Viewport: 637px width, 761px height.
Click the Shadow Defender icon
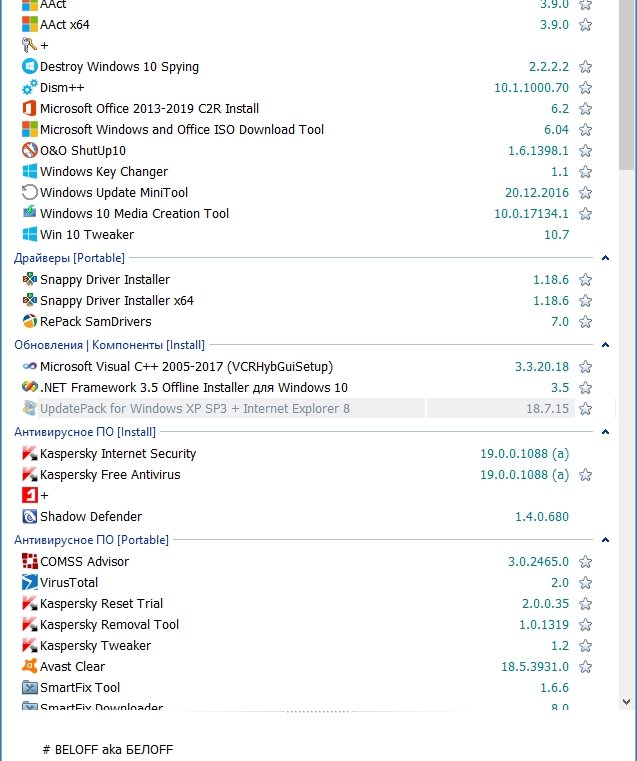30,516
